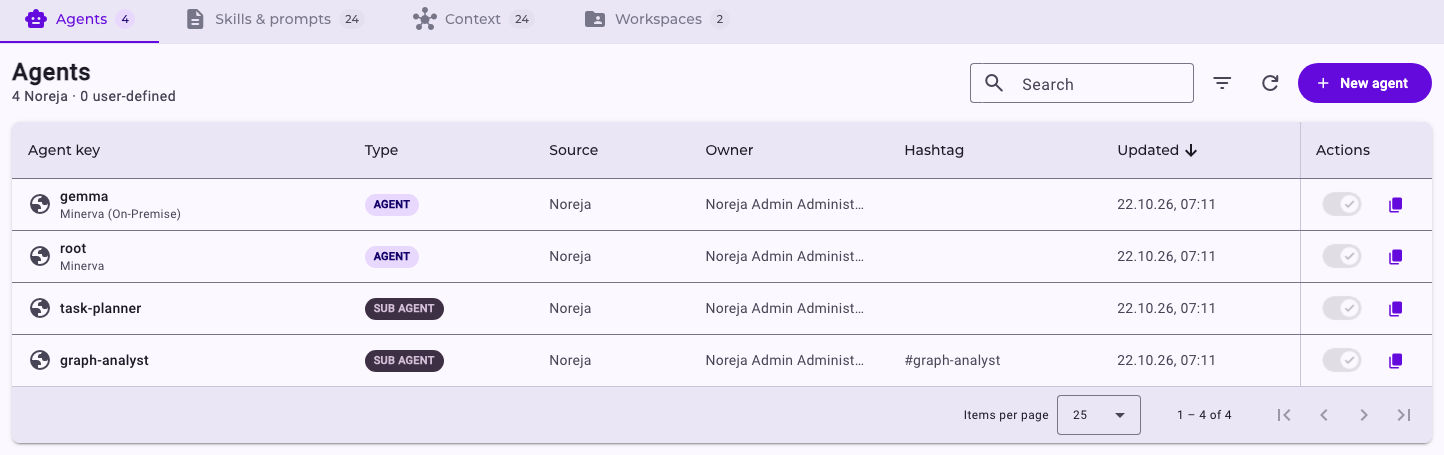The width and height of the screenshot is (1444, 455).
Task: Open the Workspaces tab
Action: [x=656, y=20]
